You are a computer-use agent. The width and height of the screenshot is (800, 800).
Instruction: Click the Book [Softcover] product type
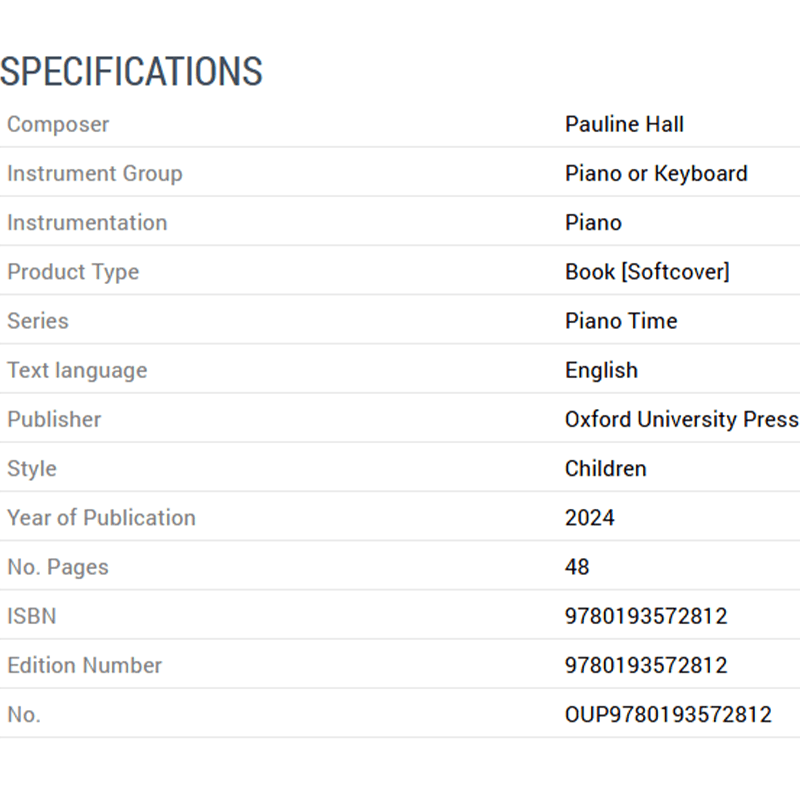click(647, 271)
